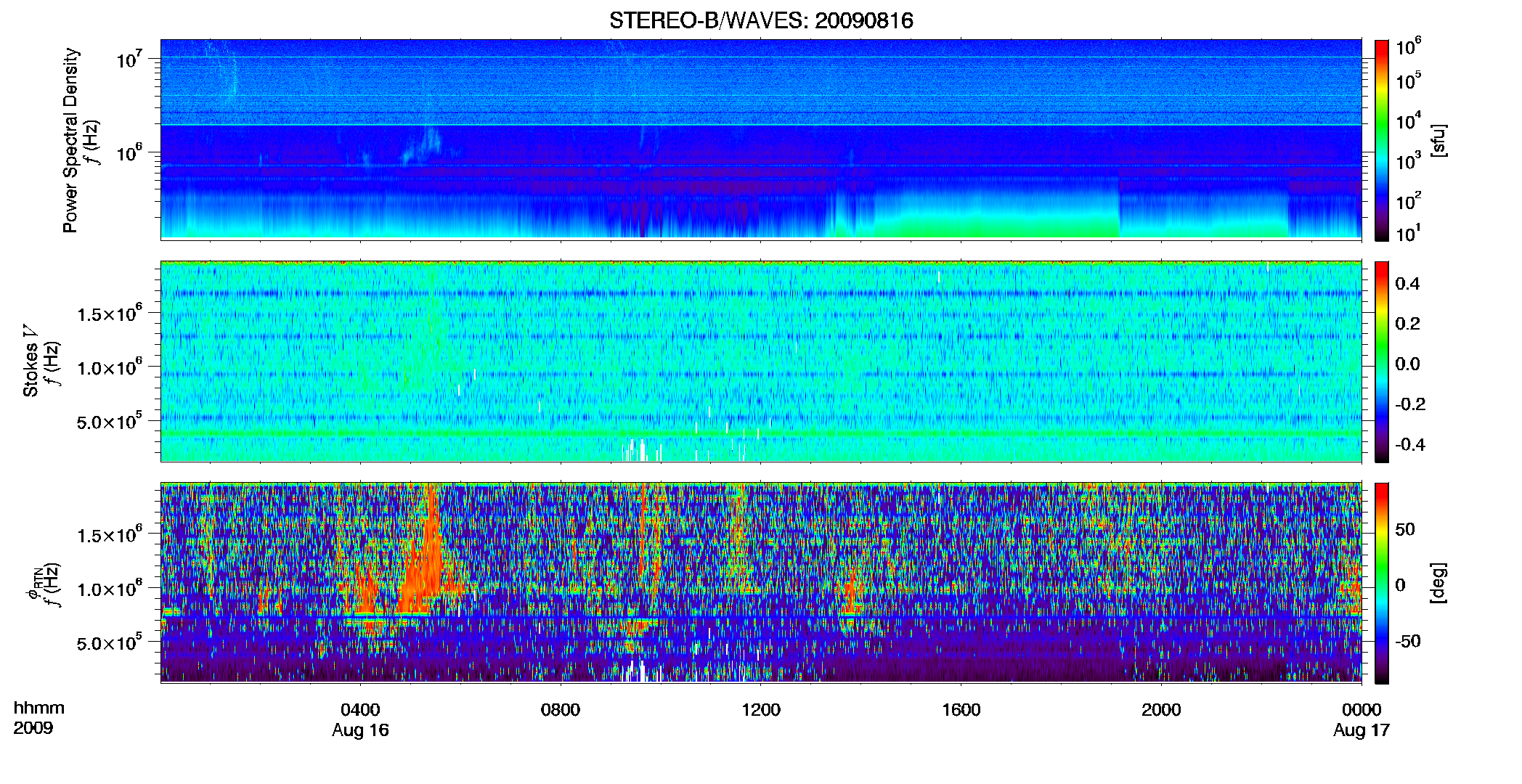The width and height of the screenshot is (1522, 784).
Task: Click the 0400 time tick label
Action: (x=360, y=709)
